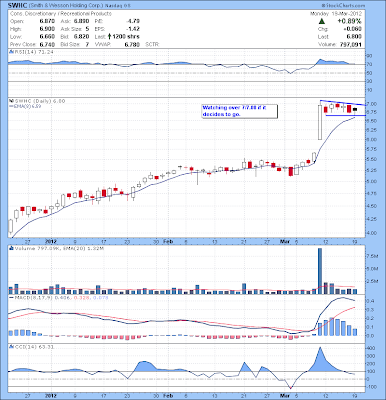Viewport: 386px width, 400px height.
Task: Click the High value 6.900
Action: [x=47, y=29]
